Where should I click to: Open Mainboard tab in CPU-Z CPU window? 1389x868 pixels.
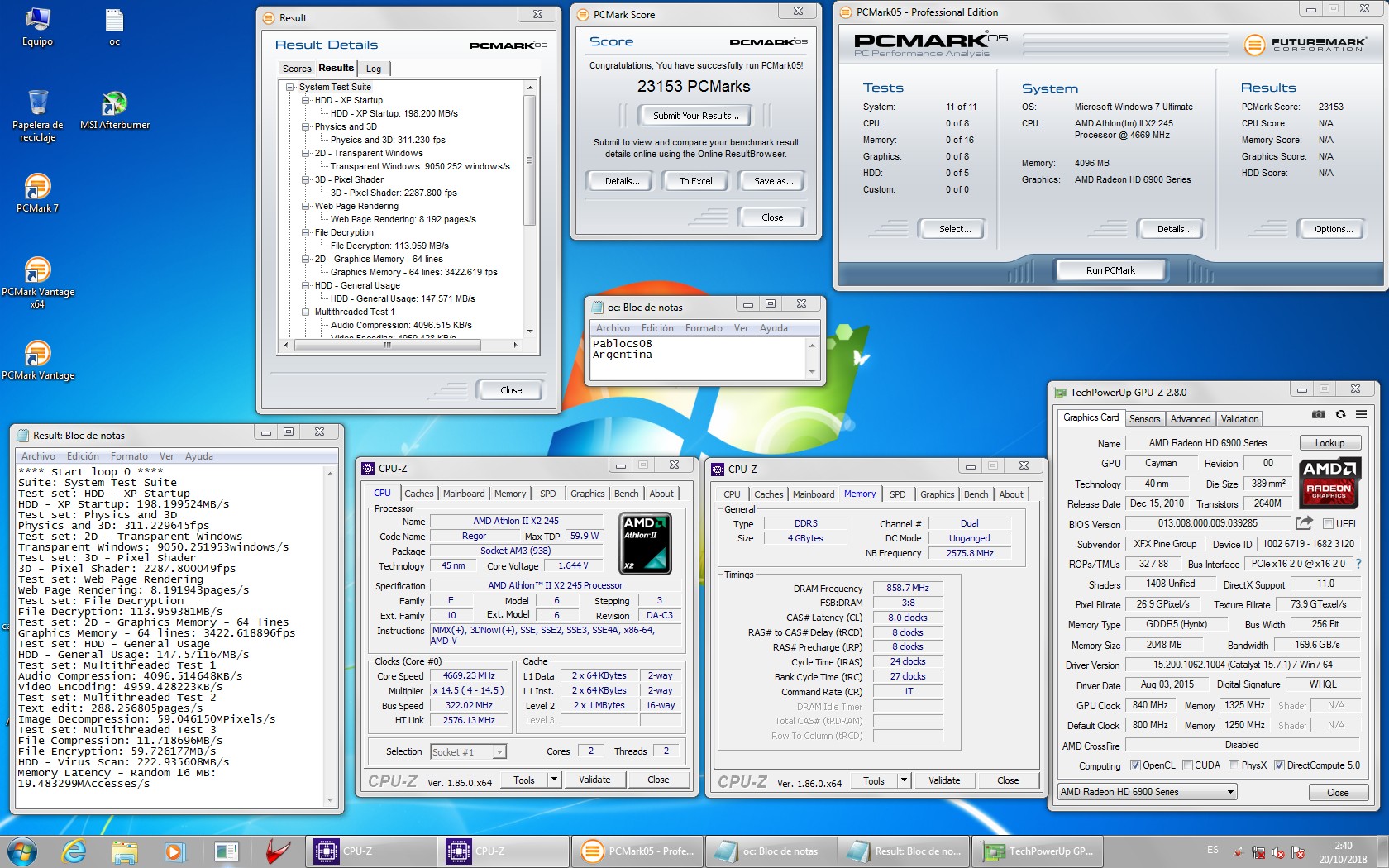464,494
